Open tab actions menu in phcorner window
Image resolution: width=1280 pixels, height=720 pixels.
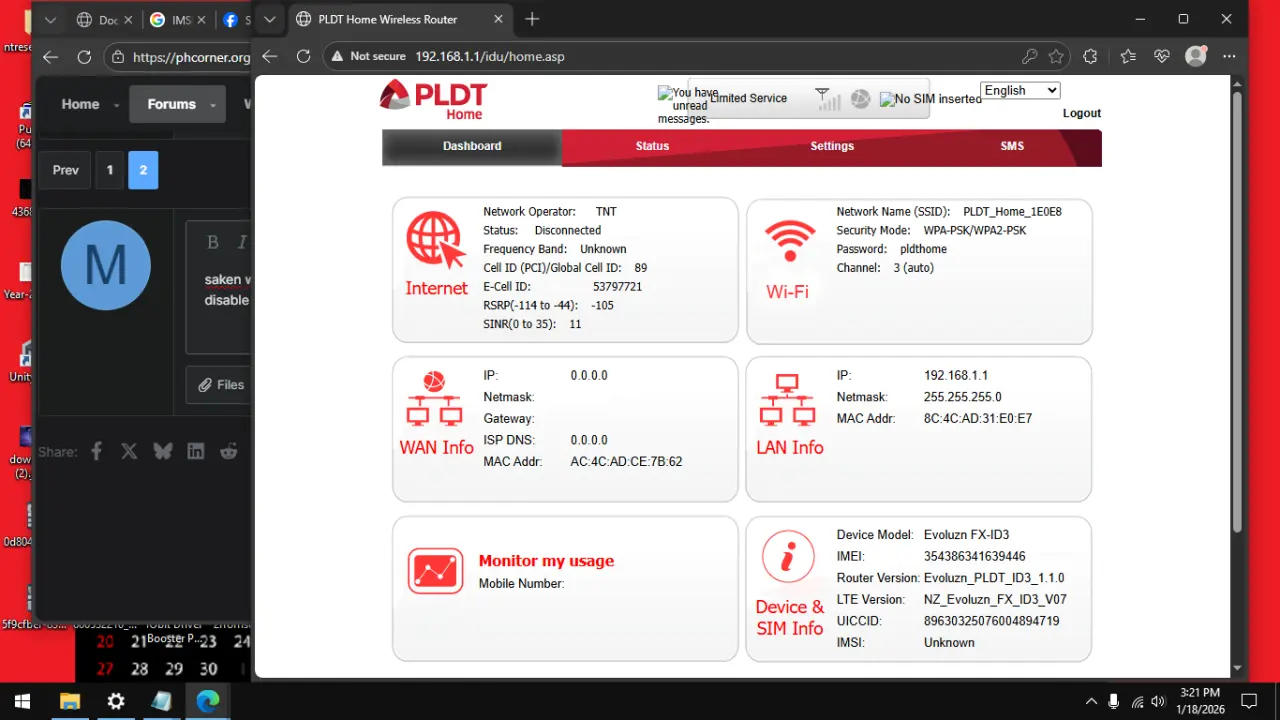tap(50, 19)
